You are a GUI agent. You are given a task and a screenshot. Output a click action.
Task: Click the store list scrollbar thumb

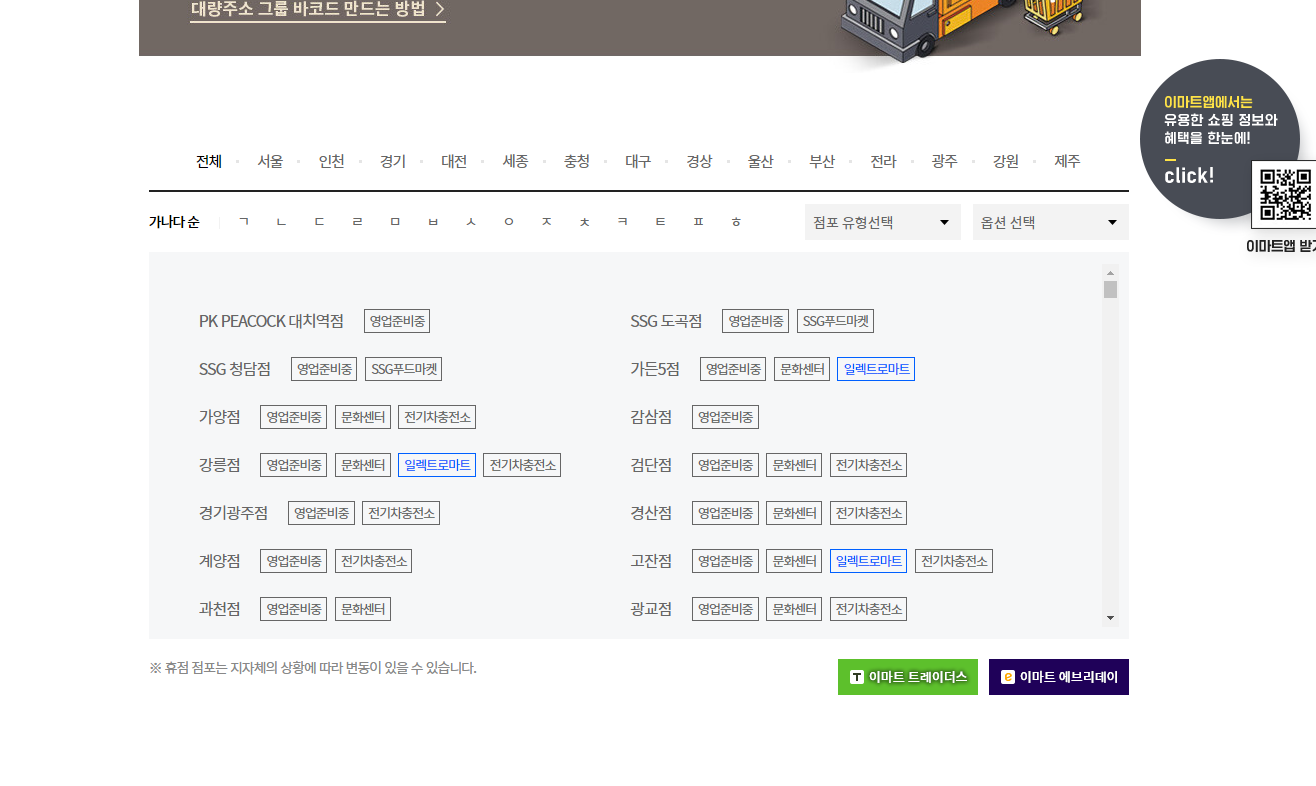pyautogui.click(x=1110, y=290)
